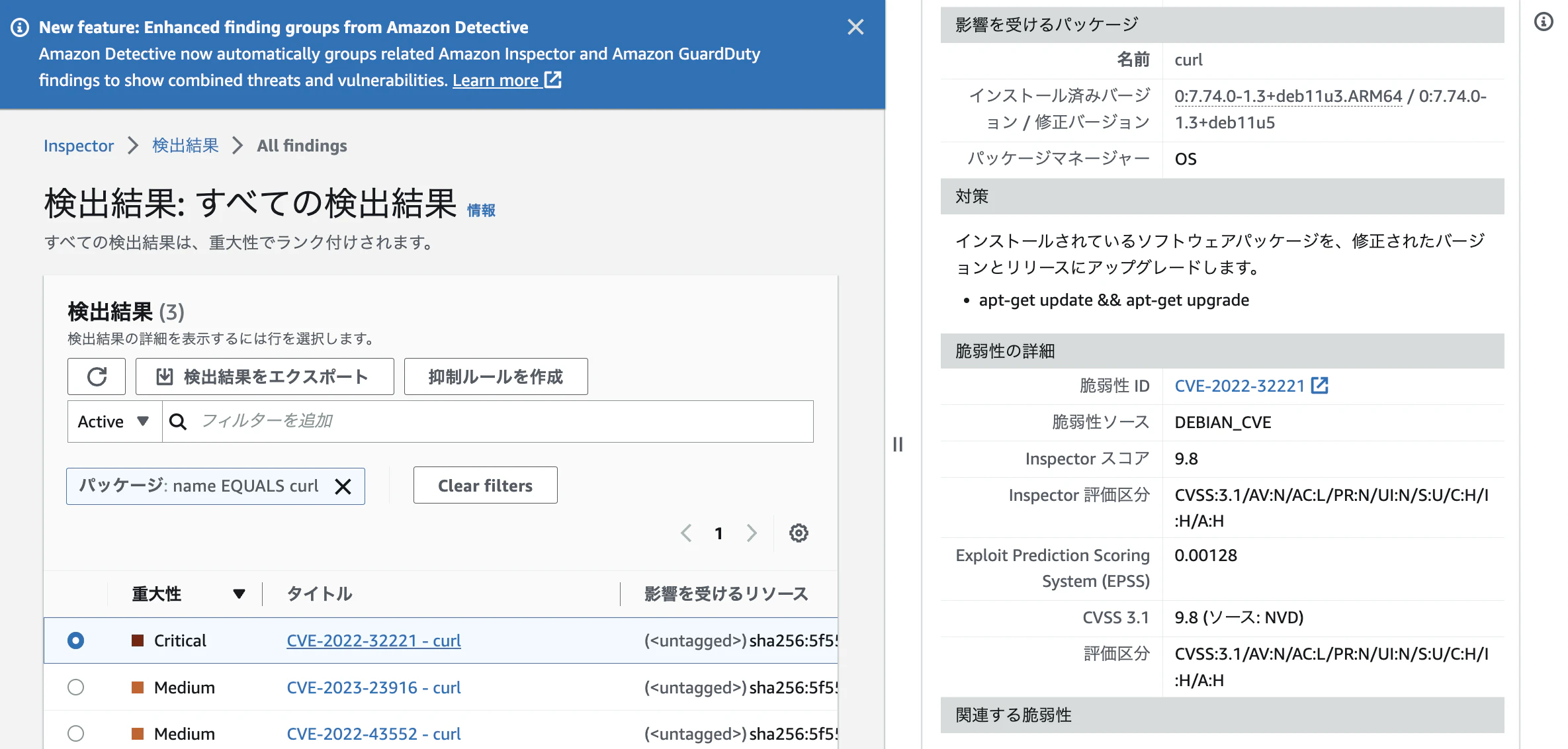Navigate to Inspector in the breadcrumb
Screen dimensions: 1568x749
pos(78,146)
